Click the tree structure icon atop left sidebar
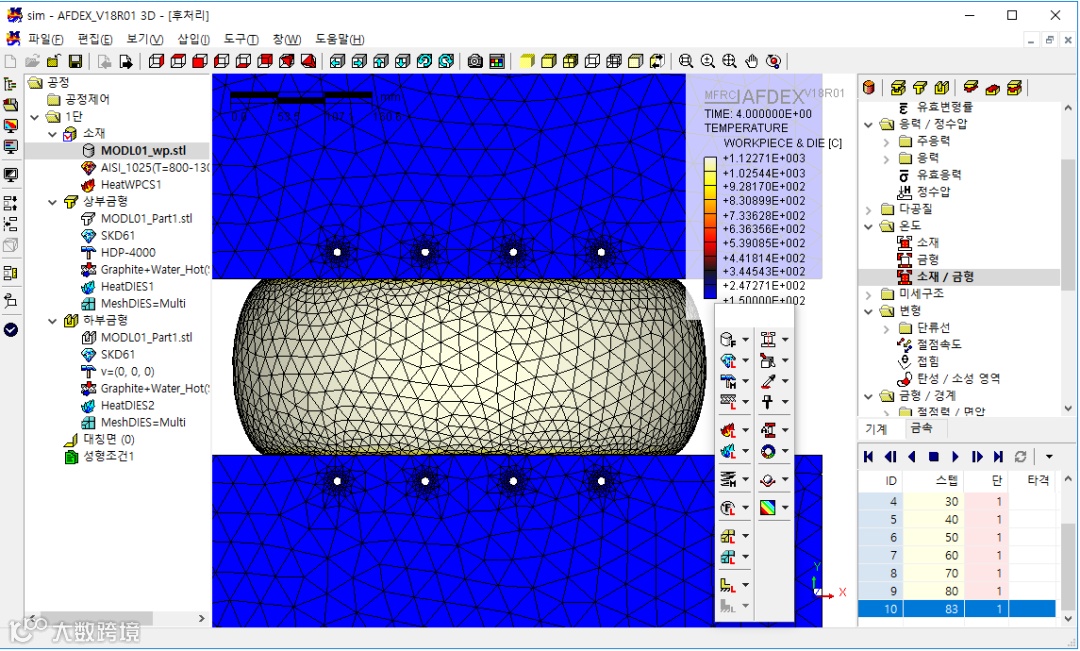This screenshot has width=1080, height=651. point(10,84)
